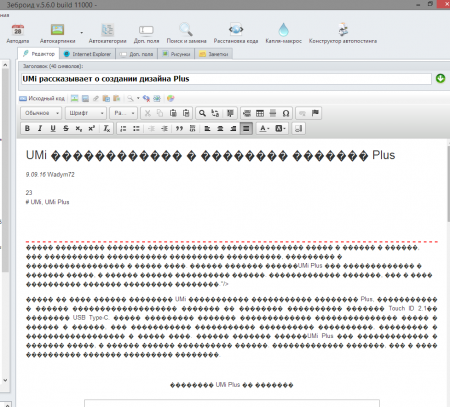450x407 pixels.
Task: Insert a bulleted list
Action: pyautogui.click(x=136, y=129)
